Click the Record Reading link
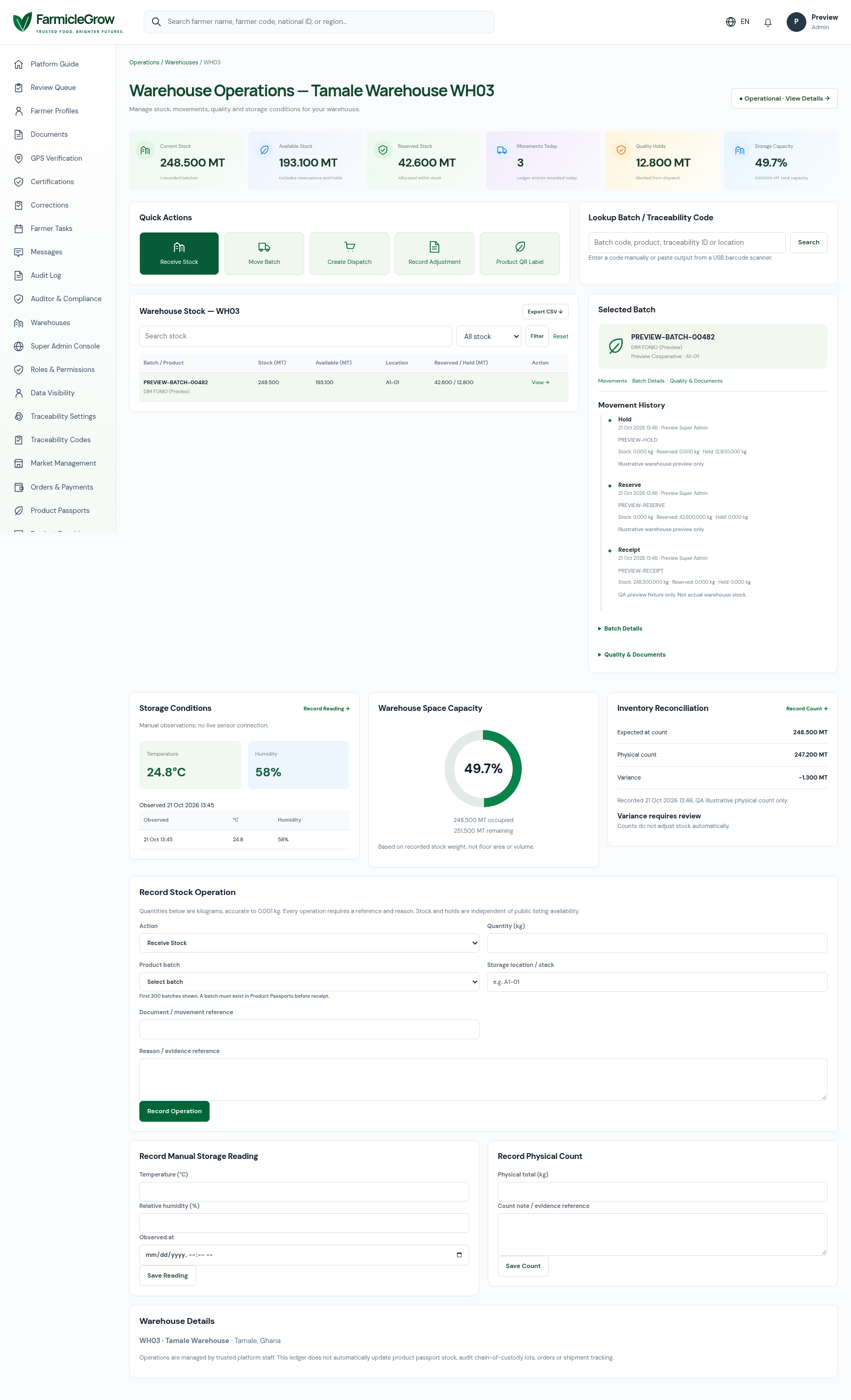This screenshot has width=851, height=1400. point(326,709)
